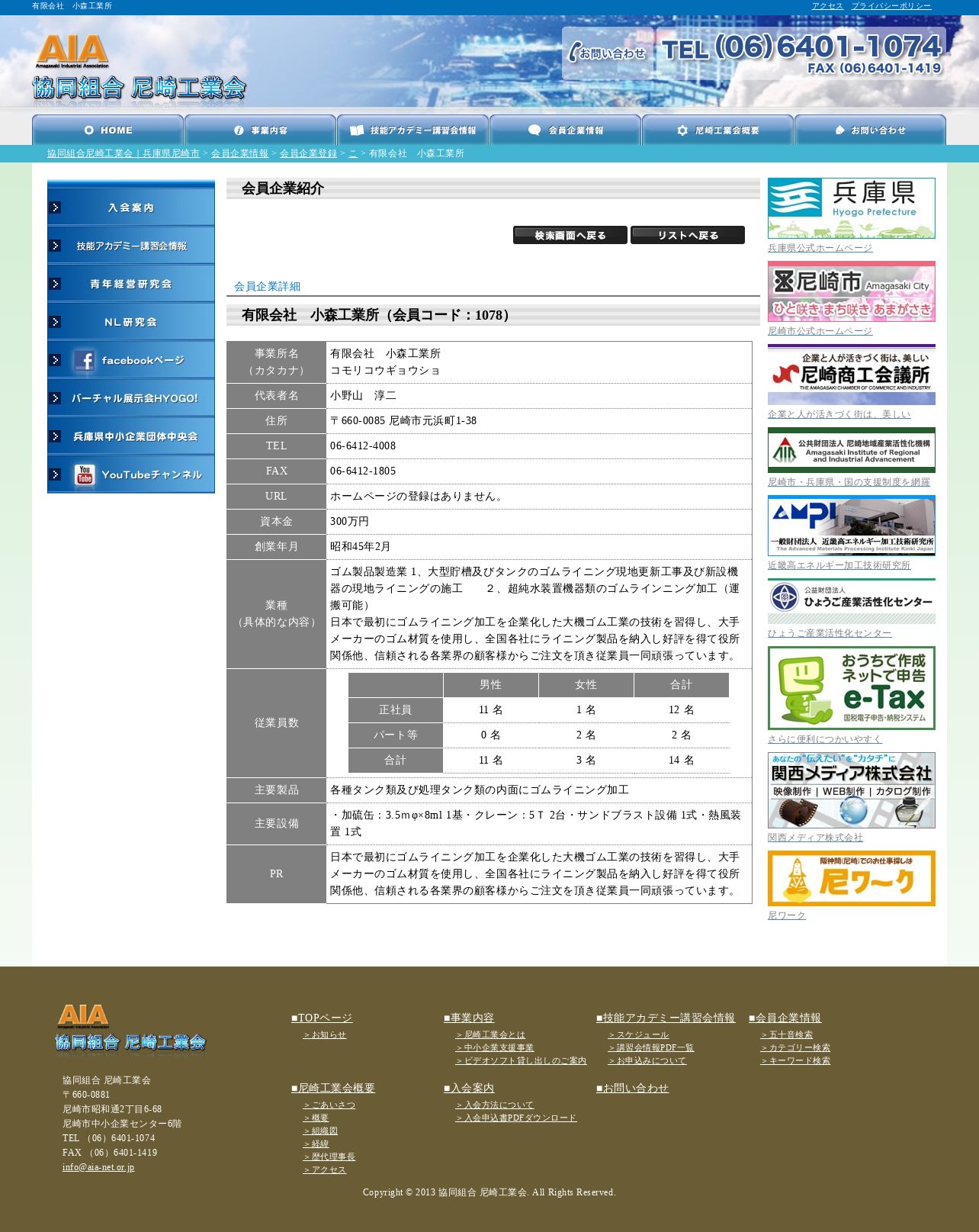979x1232 pixels.
Task: Open the お問い合わせ phone icon button
Action: pyautogui.click(x=607, y=53)
